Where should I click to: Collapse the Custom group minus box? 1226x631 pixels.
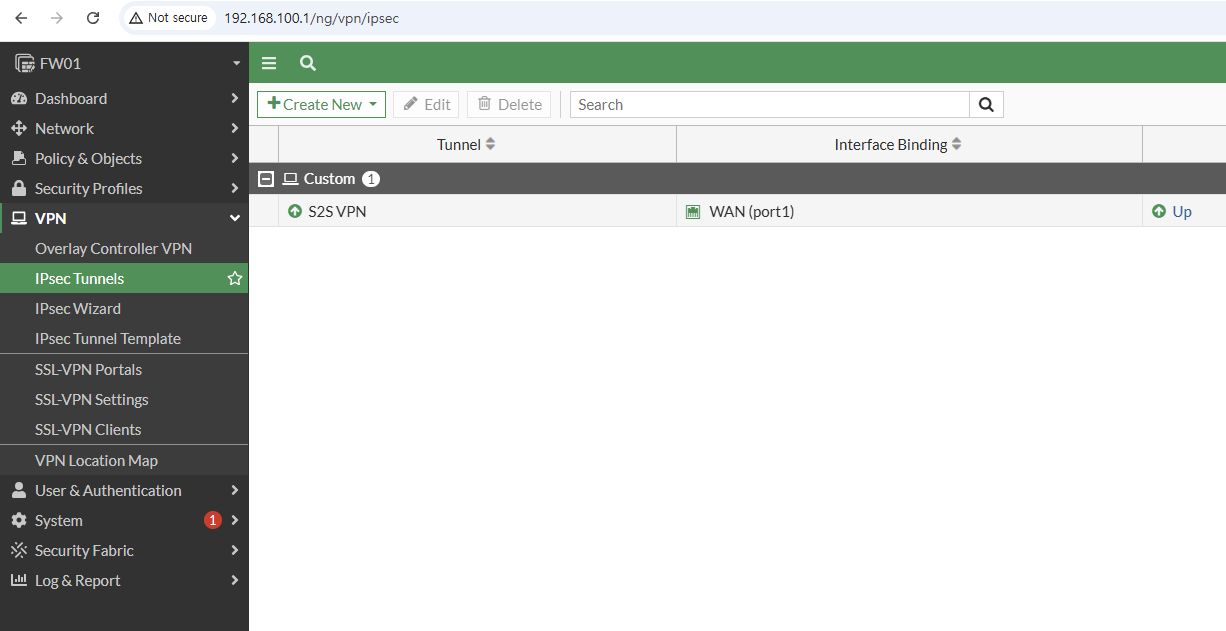coord(265,179)
